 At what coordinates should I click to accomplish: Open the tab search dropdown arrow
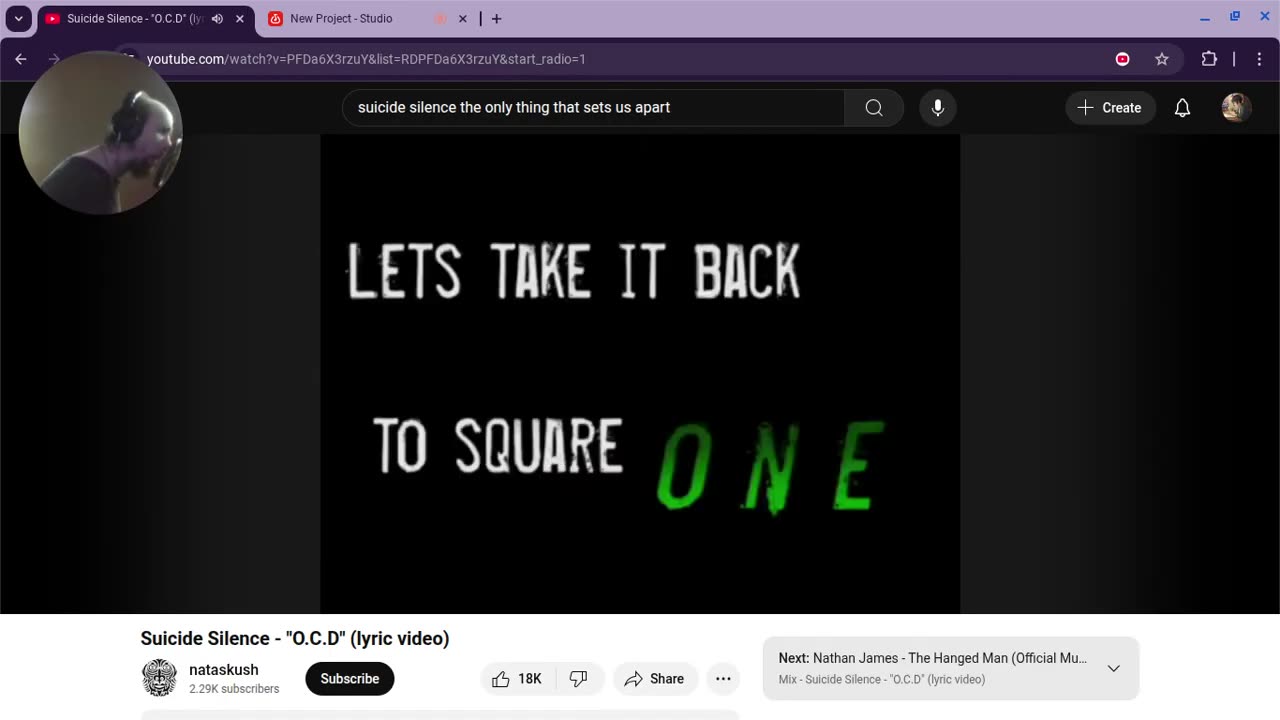click(18, 18)
